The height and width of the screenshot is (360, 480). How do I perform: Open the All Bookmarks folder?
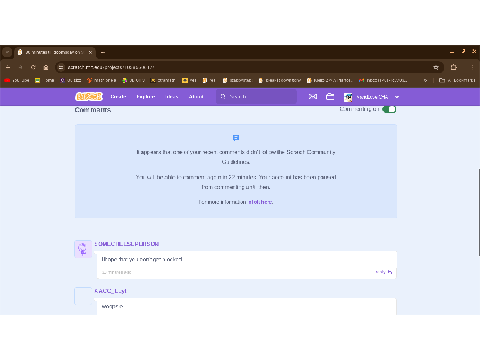[x=457, y=80]
